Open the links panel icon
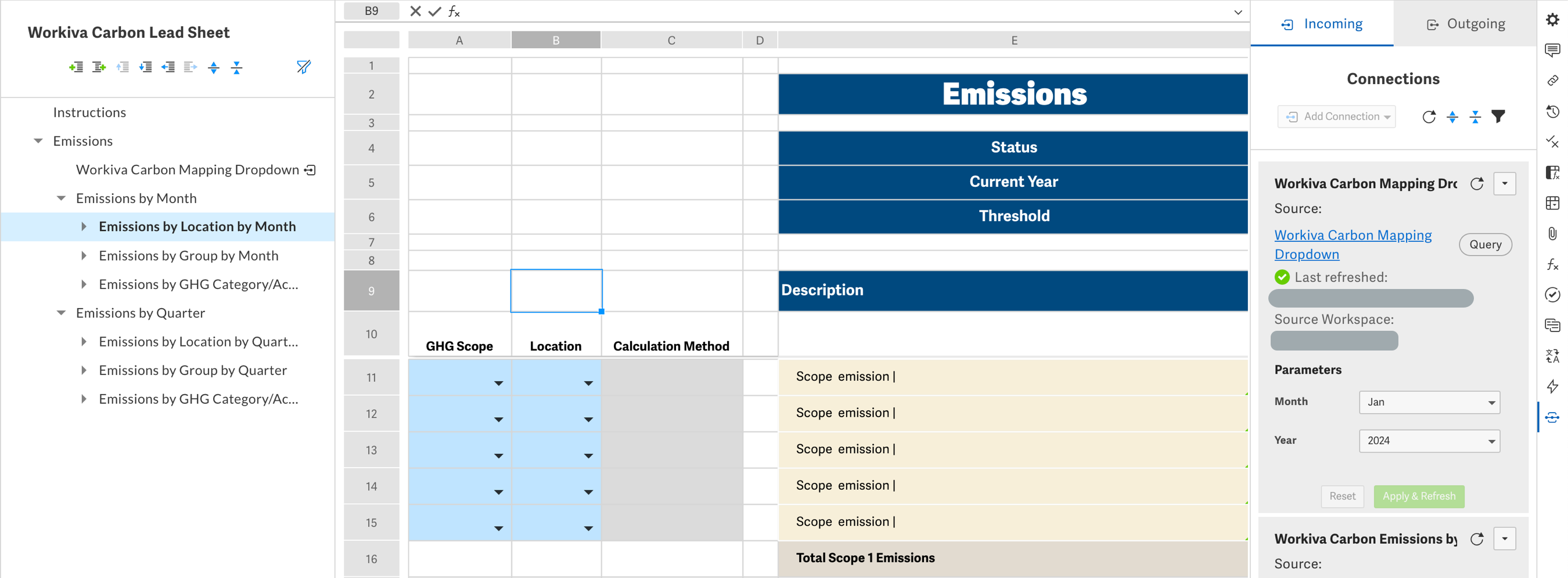 click(1553, 80)
